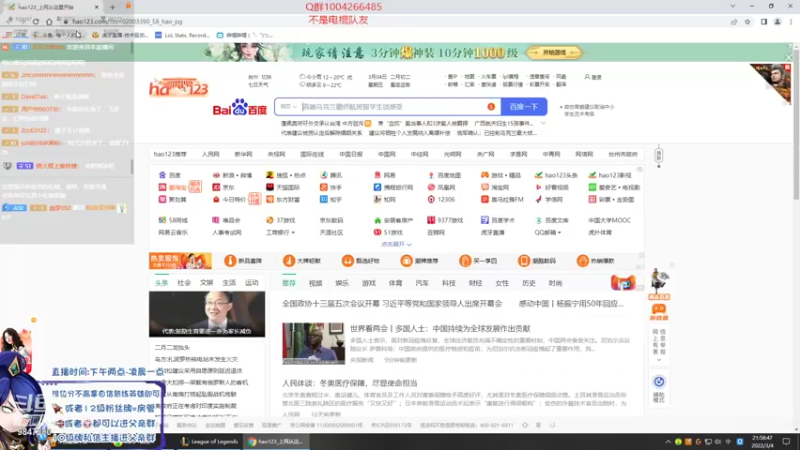Viewport: 800px width, 450px height.
Task: Expand more sites with 点击展开
Action: tap(396, 244)
